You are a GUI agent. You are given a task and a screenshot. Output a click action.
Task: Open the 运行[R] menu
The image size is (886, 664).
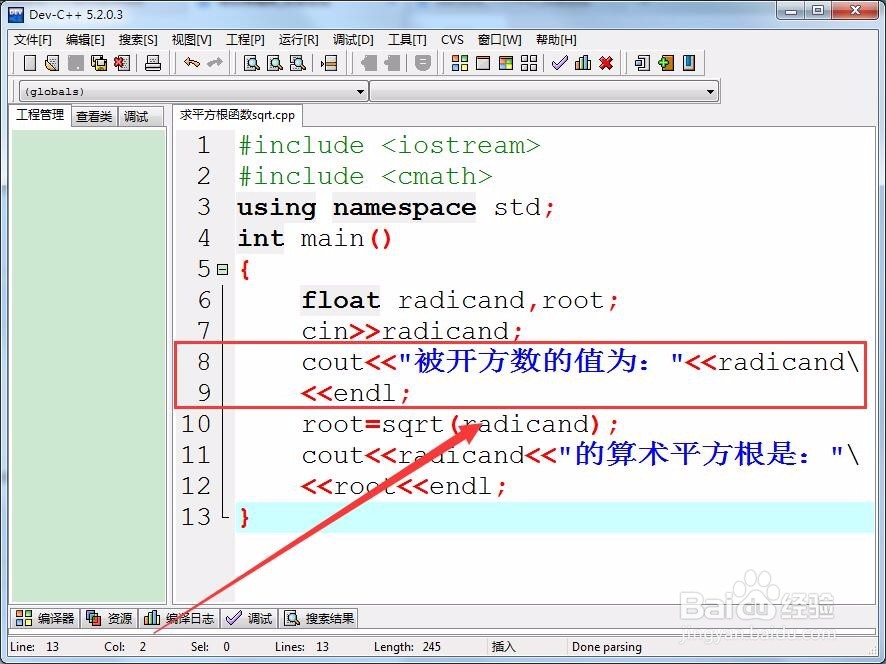point(298,40)
